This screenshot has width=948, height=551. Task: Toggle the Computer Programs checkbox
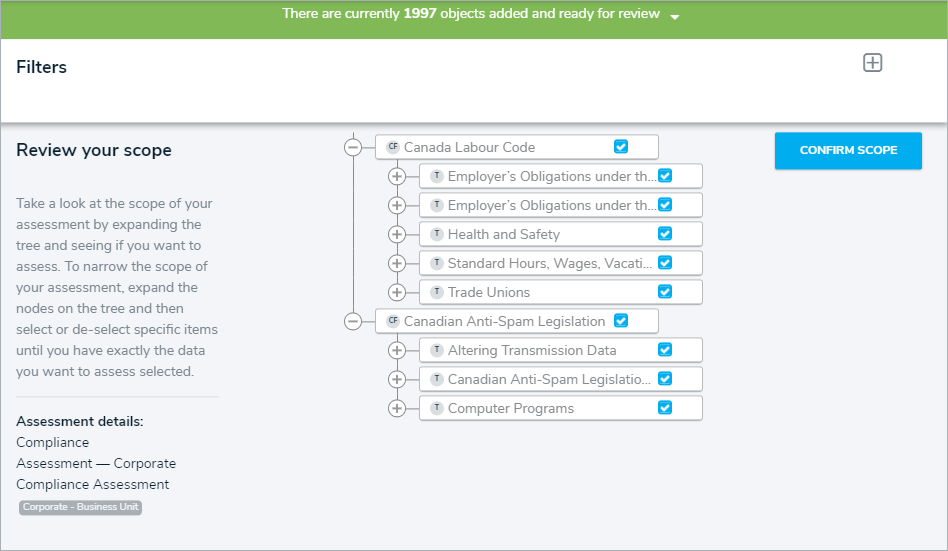point(665,408)
